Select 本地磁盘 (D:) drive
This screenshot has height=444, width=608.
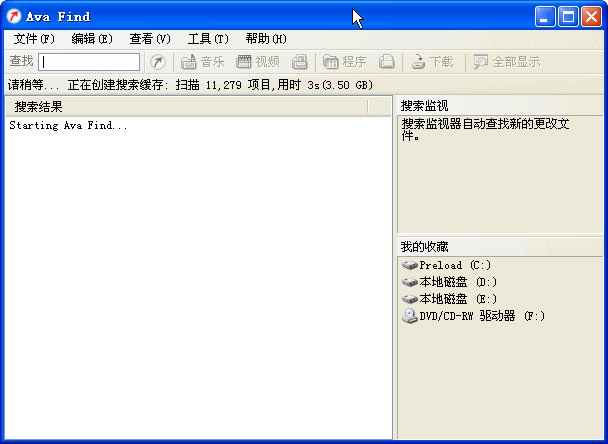458,282
